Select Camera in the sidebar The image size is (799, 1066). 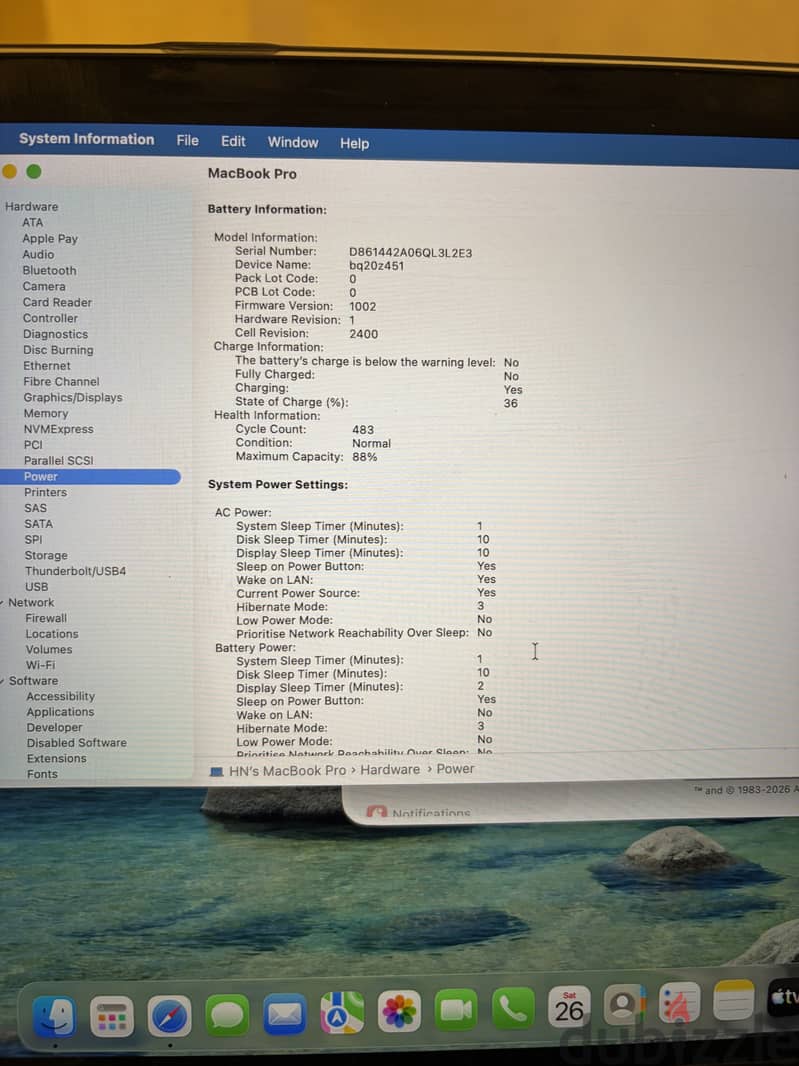click(x=44, y=286)
